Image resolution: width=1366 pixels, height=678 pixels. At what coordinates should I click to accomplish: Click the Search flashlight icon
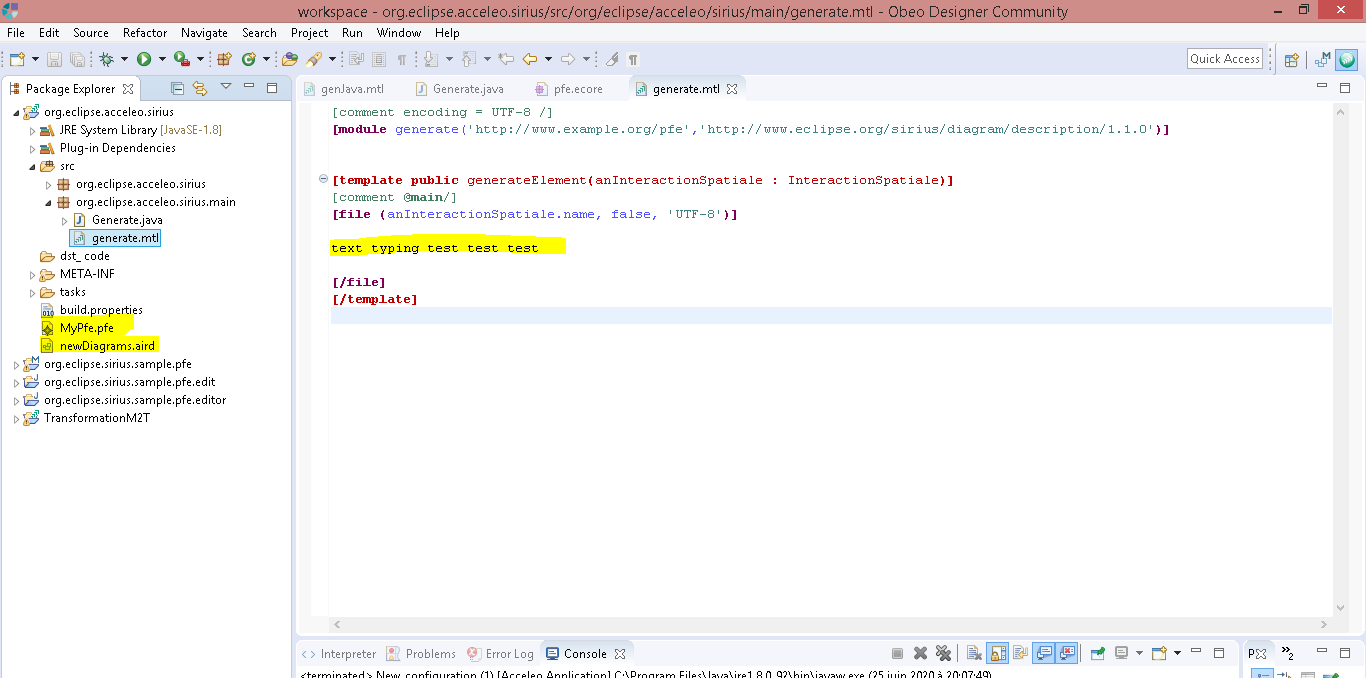[312, 59]
